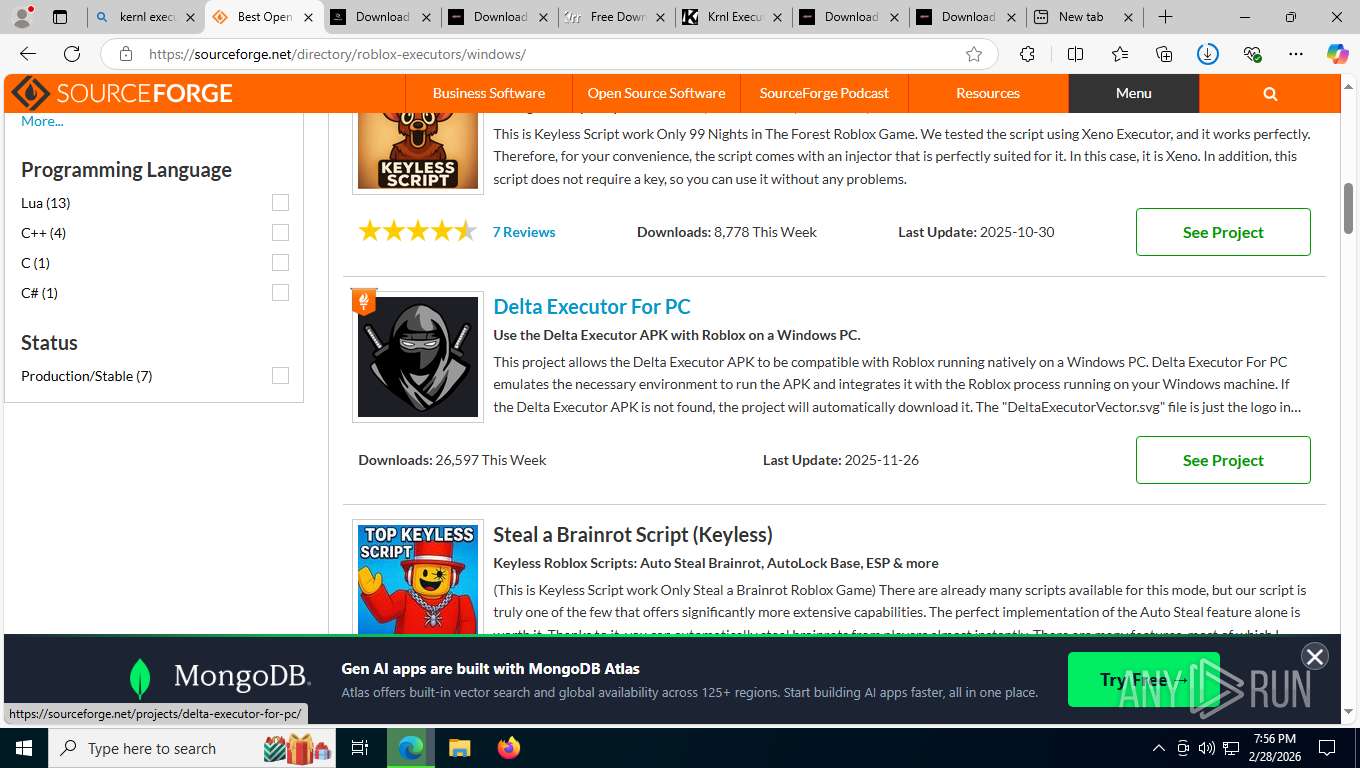Open the SourceForge Podcast menu item

[824, 93]
